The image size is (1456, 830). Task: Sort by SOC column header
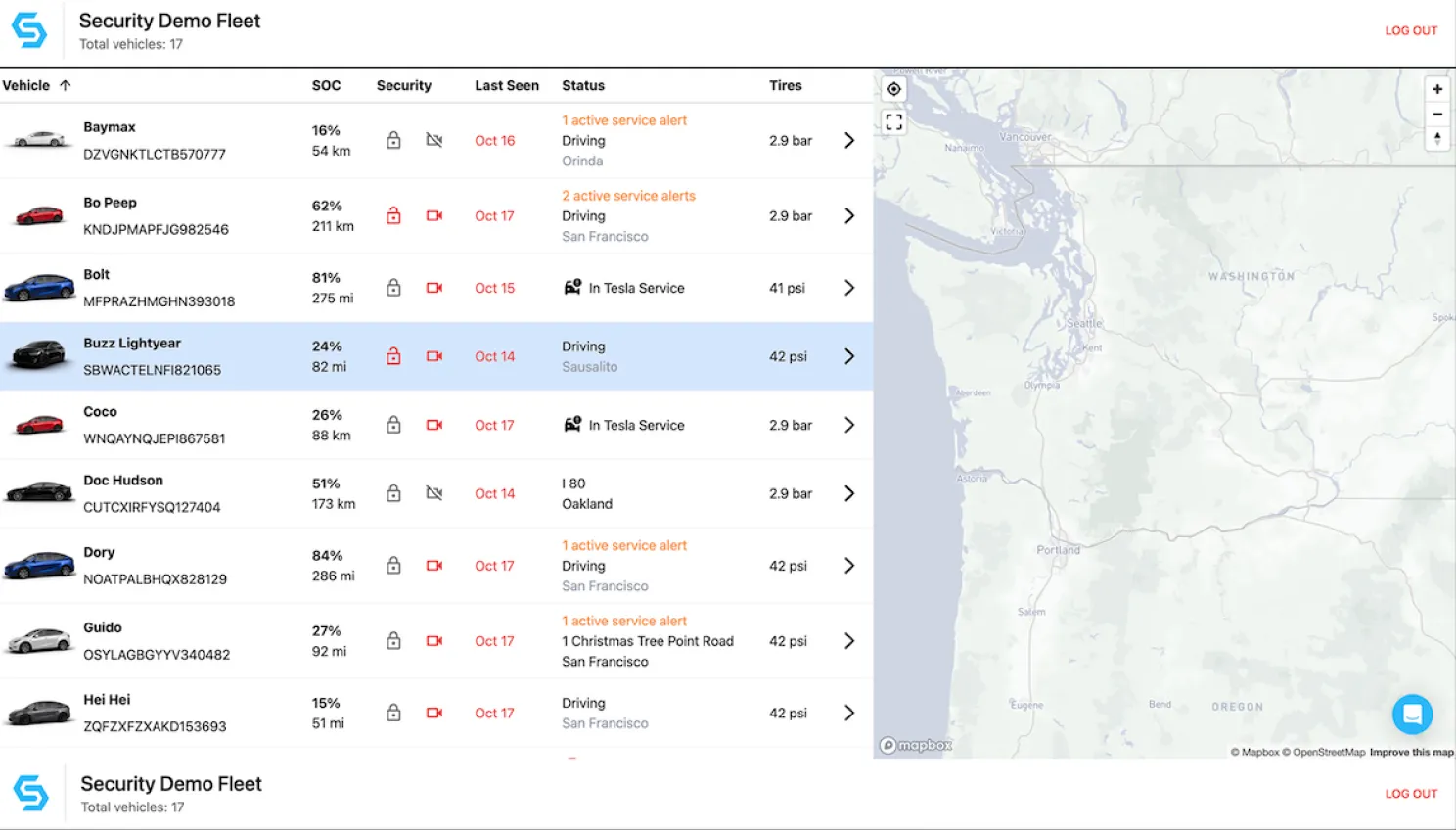coord(327,85)
